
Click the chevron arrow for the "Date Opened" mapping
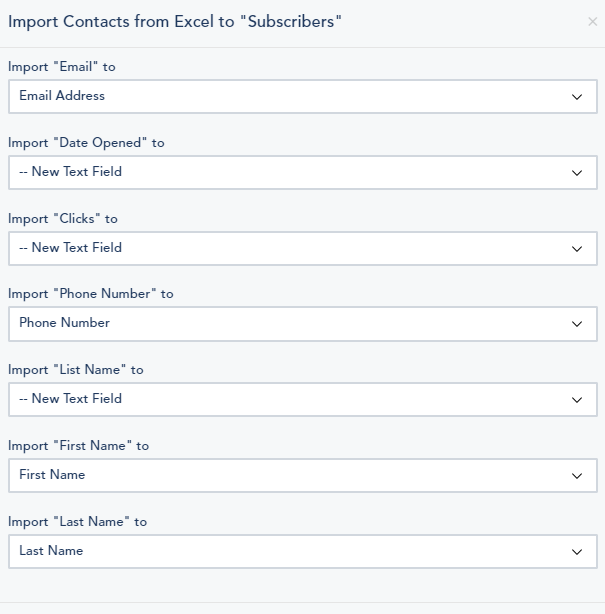577,173
